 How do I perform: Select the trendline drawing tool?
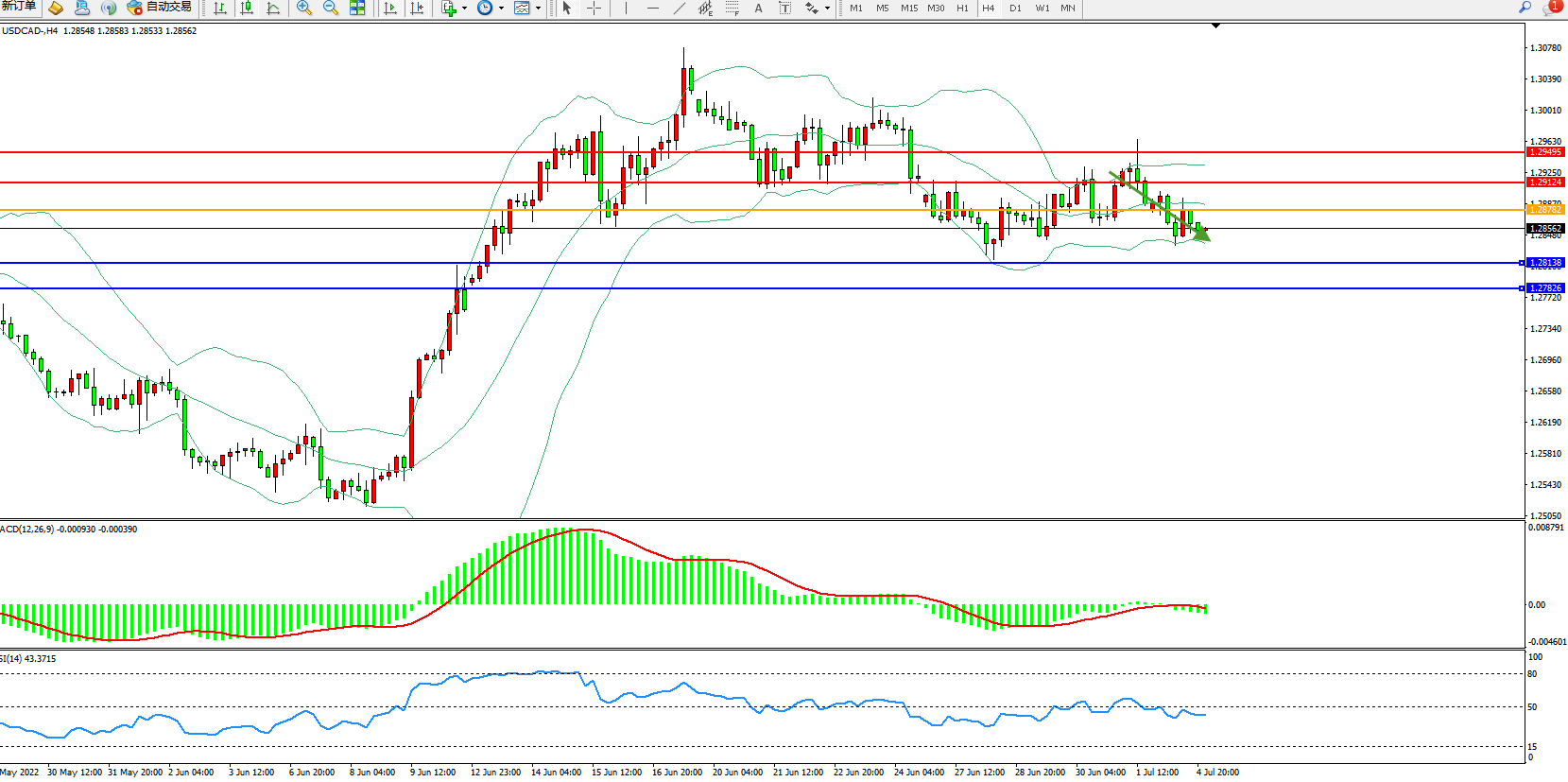[679, 9]
